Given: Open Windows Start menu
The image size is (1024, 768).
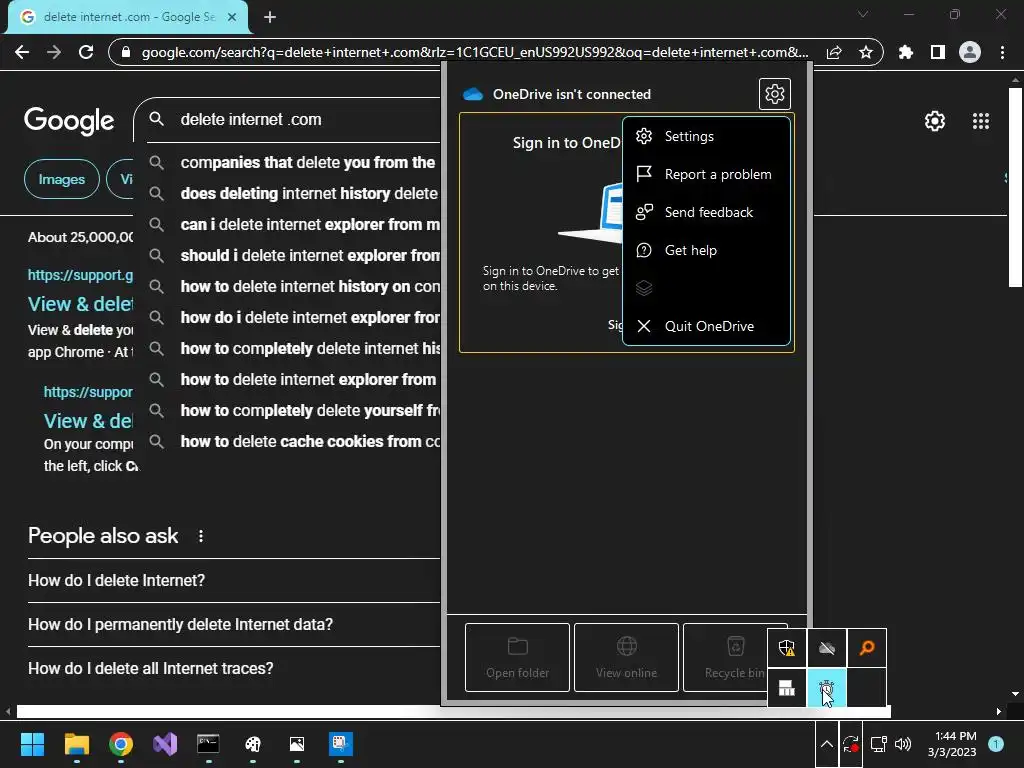Looking at the screenshot, I should click(x=32, y=744).
